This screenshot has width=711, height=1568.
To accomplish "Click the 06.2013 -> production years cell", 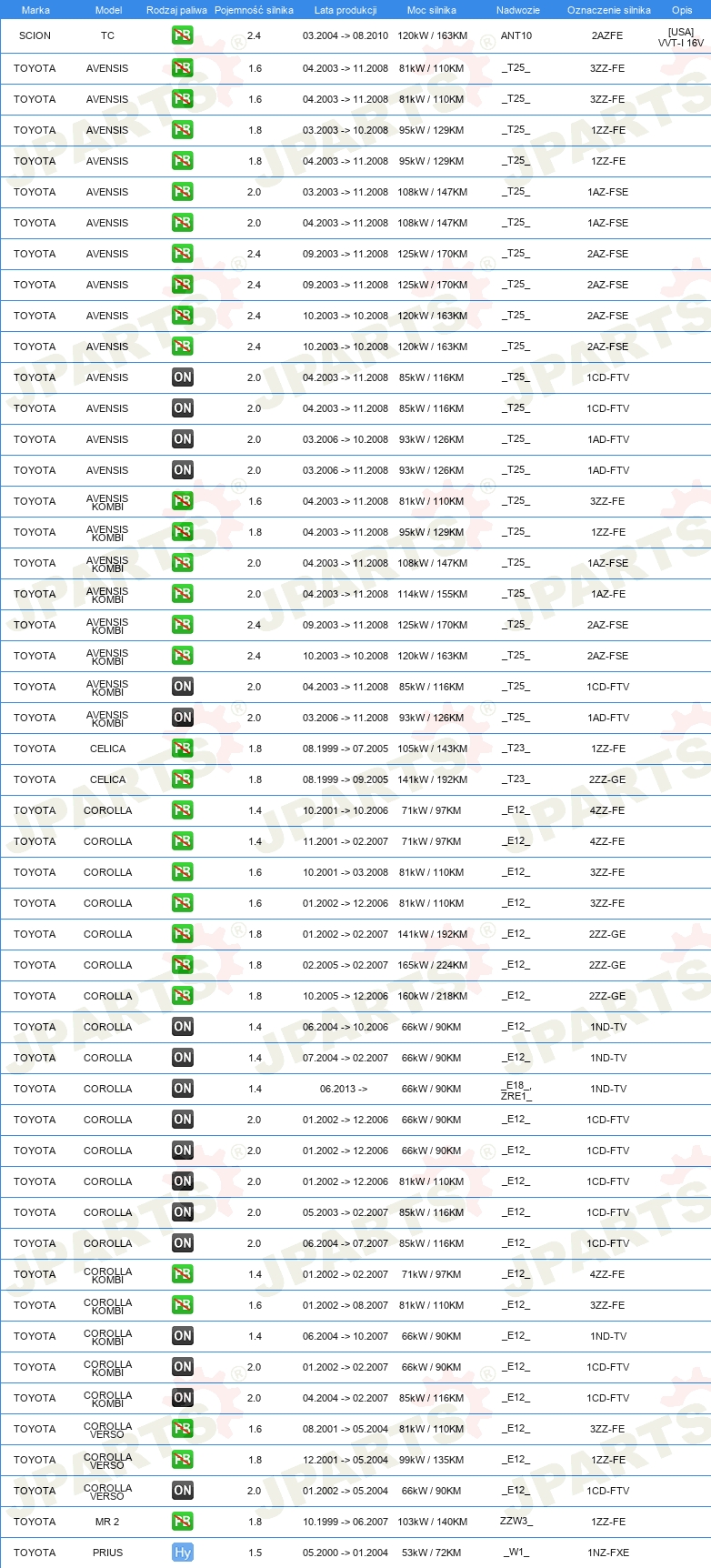I will (344, 1089).
